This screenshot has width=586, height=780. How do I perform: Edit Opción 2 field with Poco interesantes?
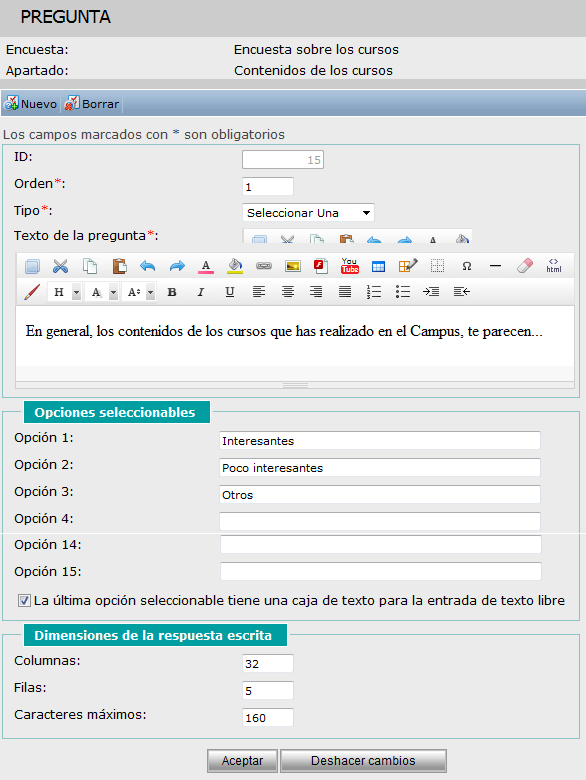[380, 468]
